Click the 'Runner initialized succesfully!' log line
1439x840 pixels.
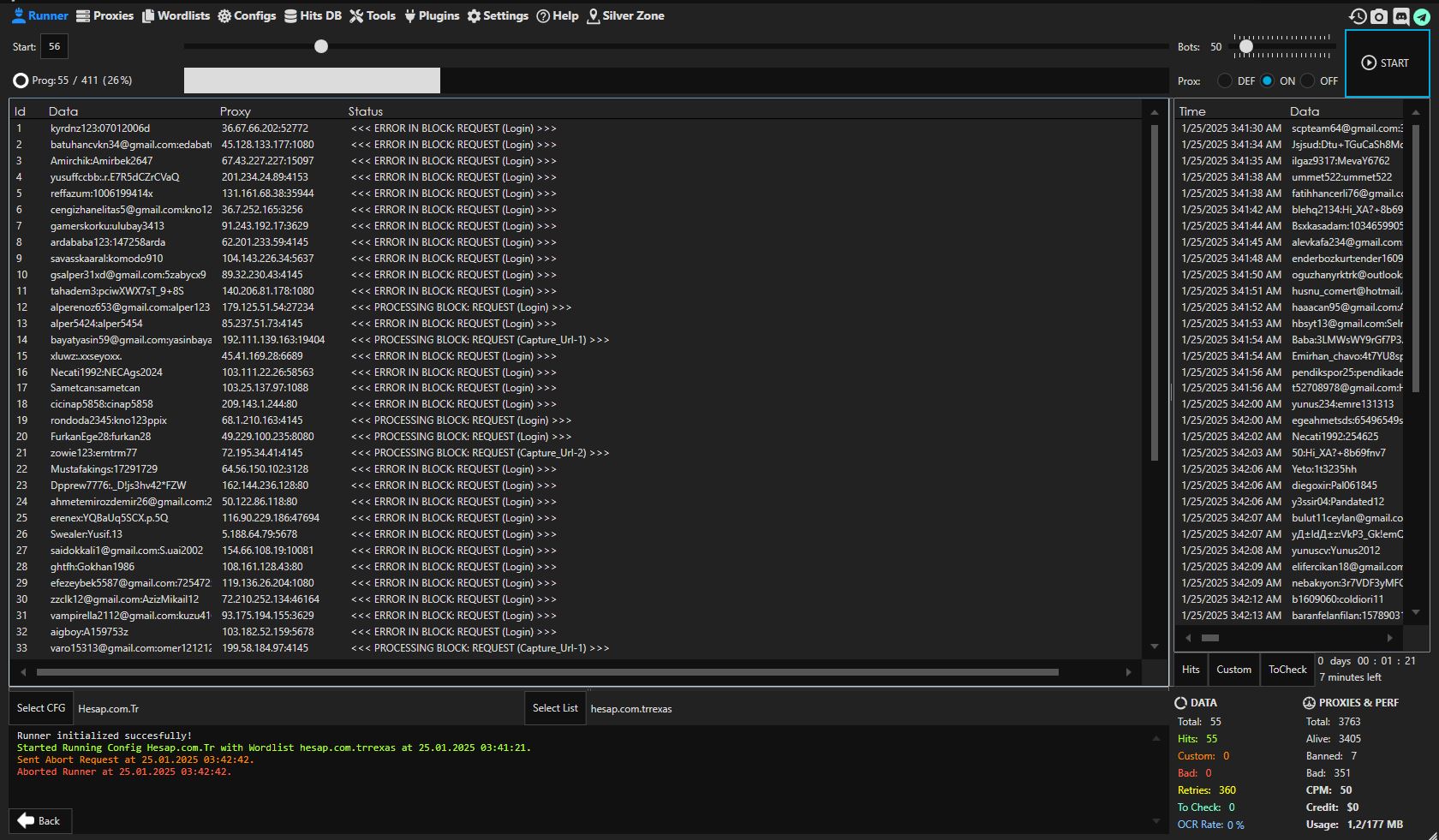[104, 736]
